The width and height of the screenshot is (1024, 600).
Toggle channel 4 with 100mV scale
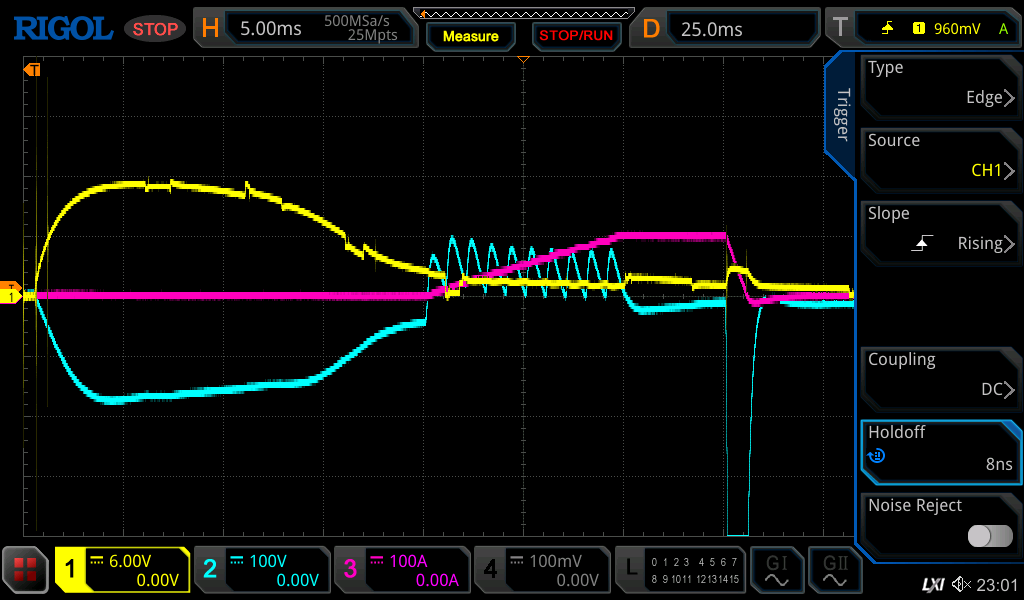(x=541, y=570)
